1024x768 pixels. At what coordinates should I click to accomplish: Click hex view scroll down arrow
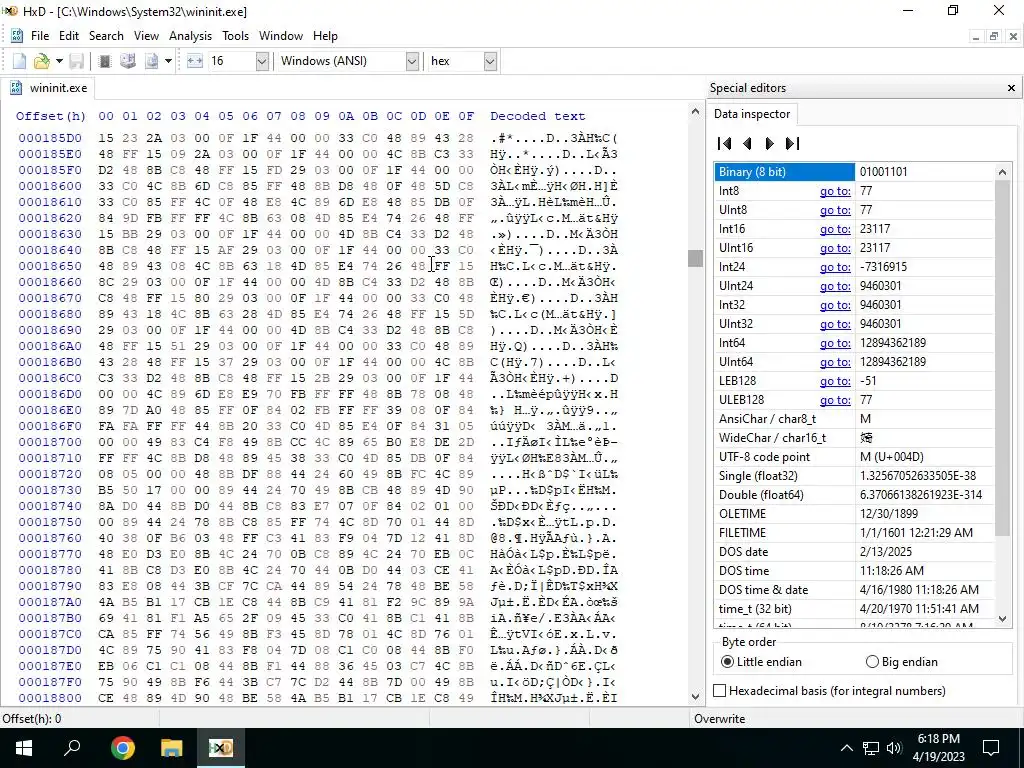[x=695, y=696]
